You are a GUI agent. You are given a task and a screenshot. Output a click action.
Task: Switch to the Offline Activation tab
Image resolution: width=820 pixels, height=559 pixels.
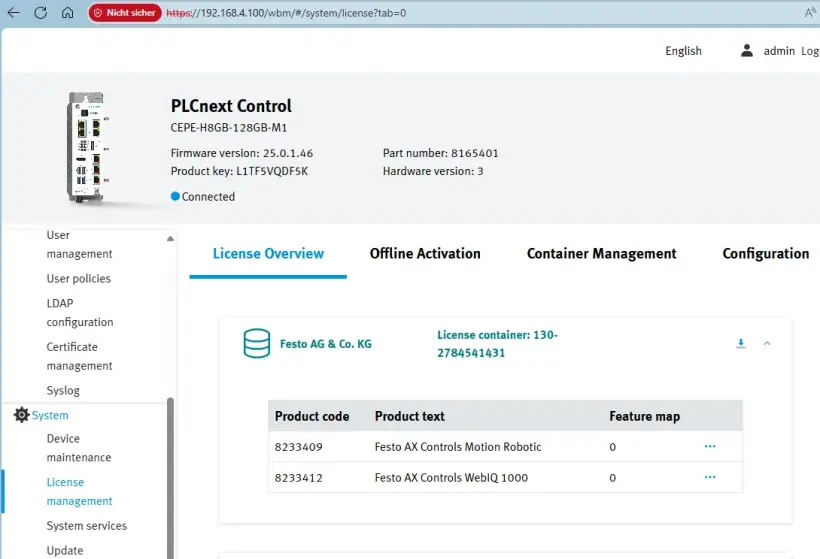(425, 254)
